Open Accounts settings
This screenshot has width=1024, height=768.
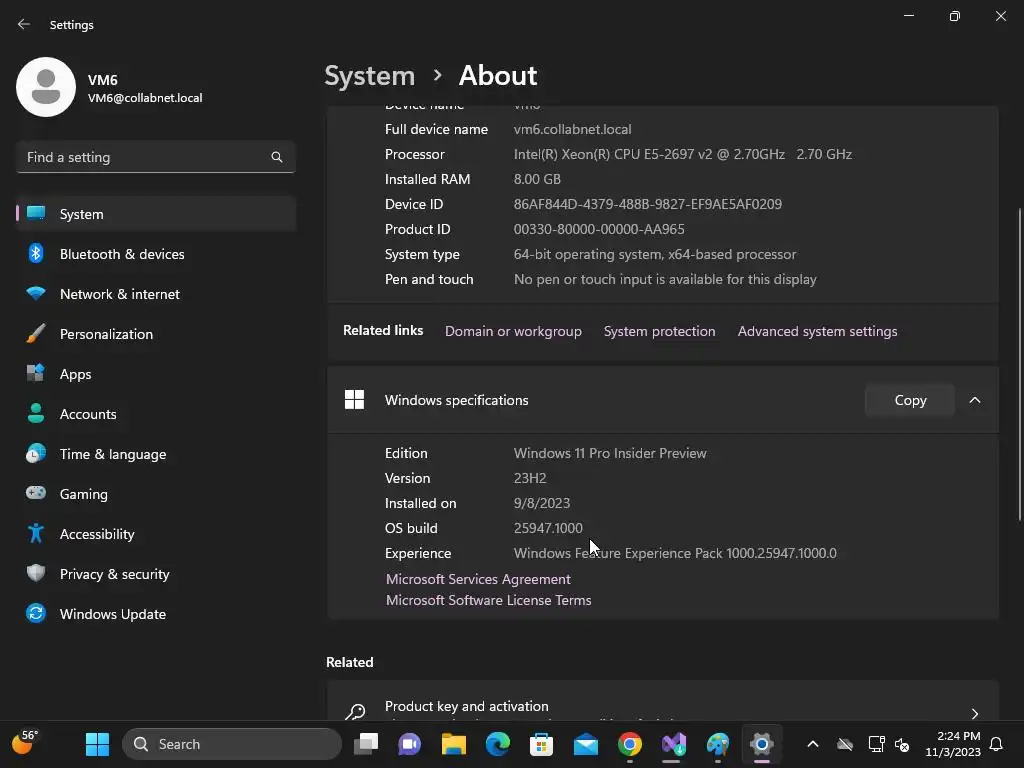coord(155,414)
